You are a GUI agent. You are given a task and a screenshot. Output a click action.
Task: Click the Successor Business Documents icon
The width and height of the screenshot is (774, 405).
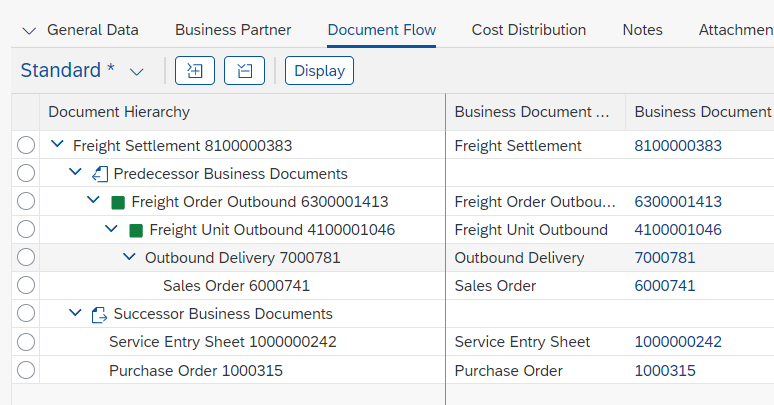[100, 314]
